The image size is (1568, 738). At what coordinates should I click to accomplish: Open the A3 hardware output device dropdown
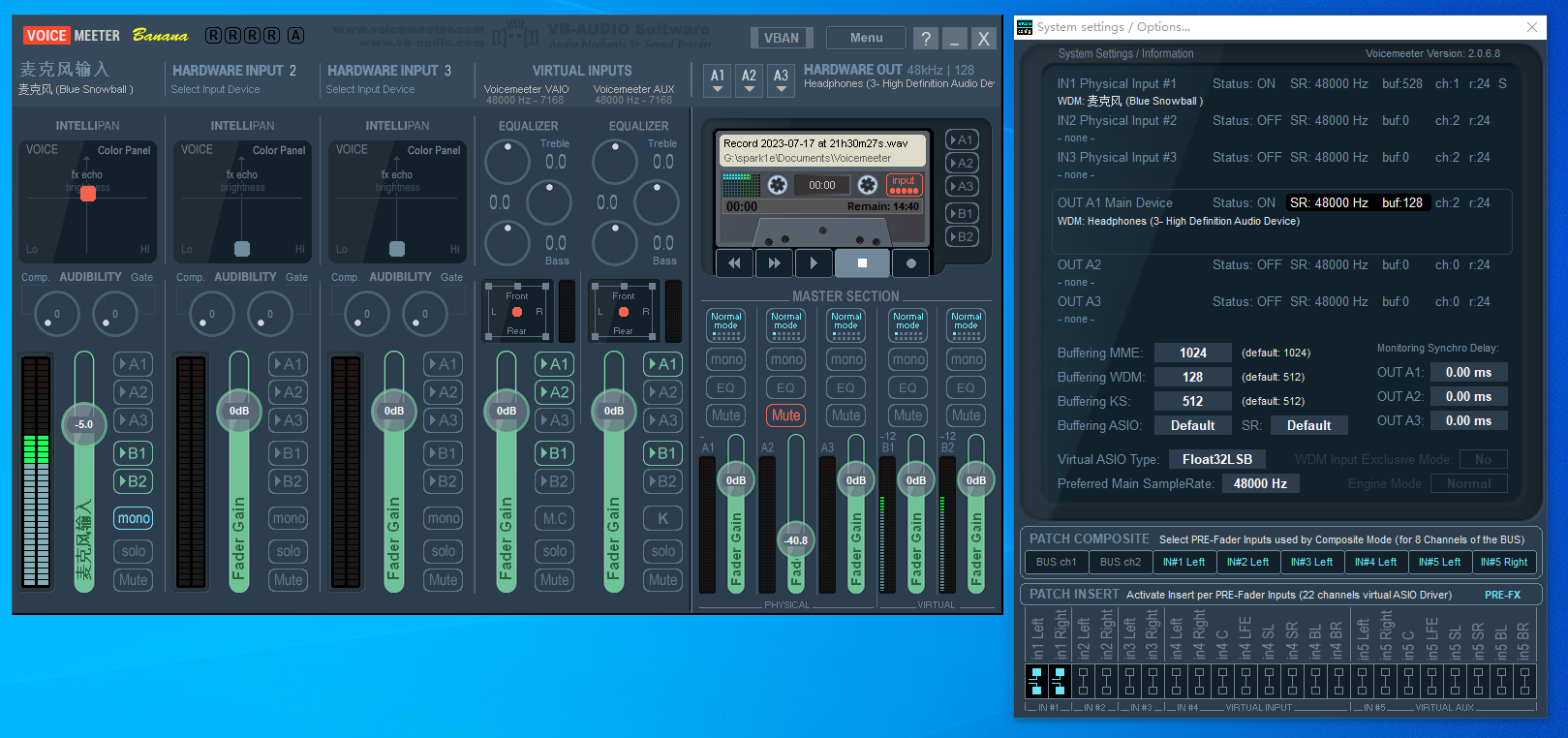(x=781, y=80)
